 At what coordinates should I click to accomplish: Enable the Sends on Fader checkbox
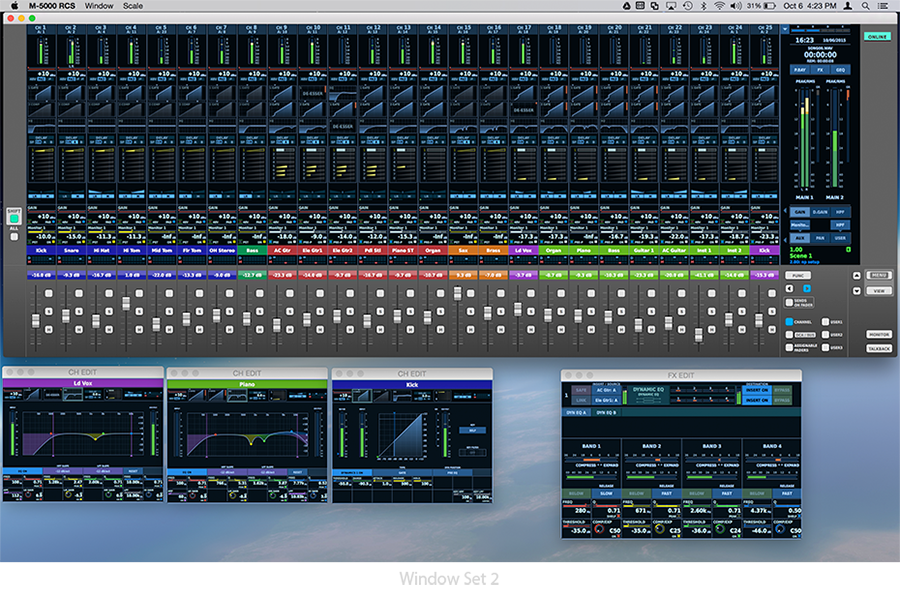coord(789,302)
